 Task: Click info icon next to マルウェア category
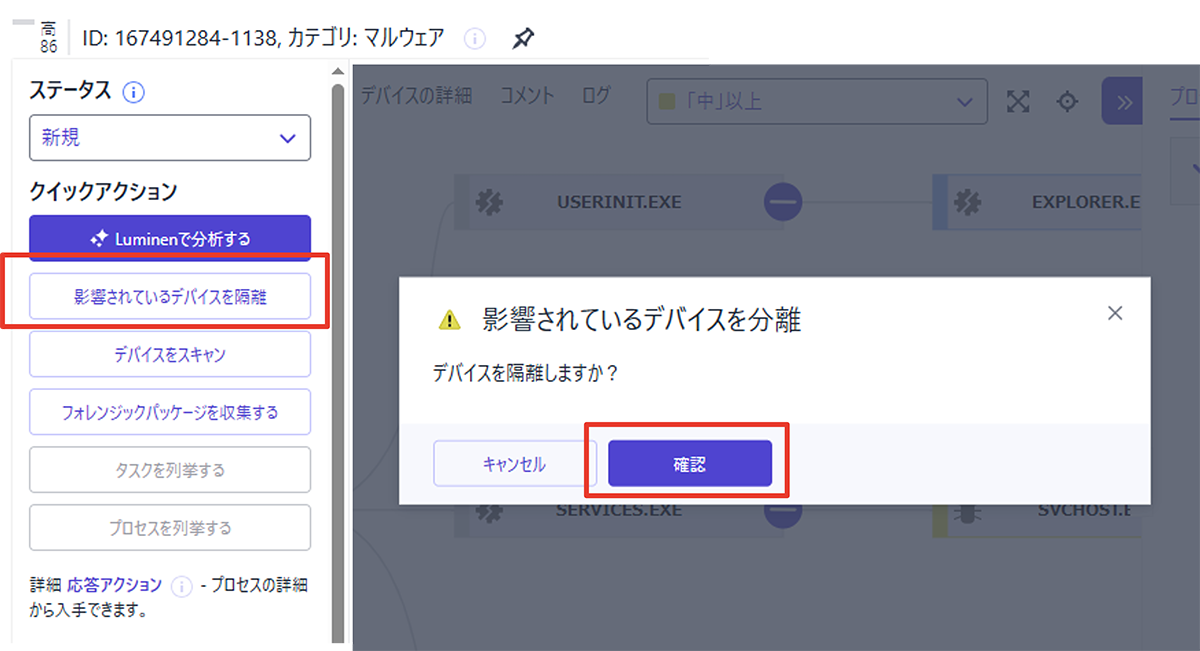[x=475, y=39]
